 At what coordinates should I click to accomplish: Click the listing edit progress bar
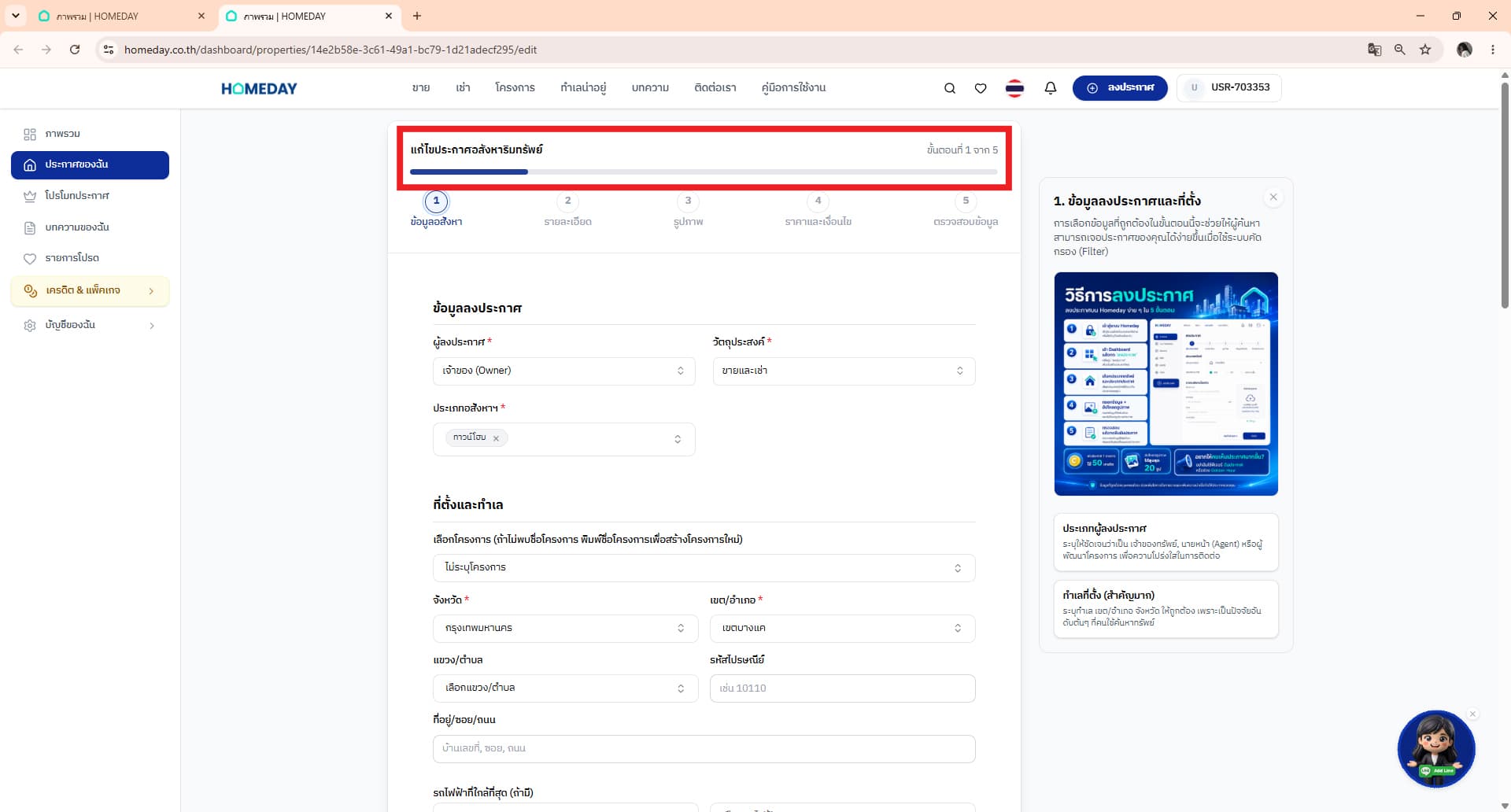(x=704, y=172)
